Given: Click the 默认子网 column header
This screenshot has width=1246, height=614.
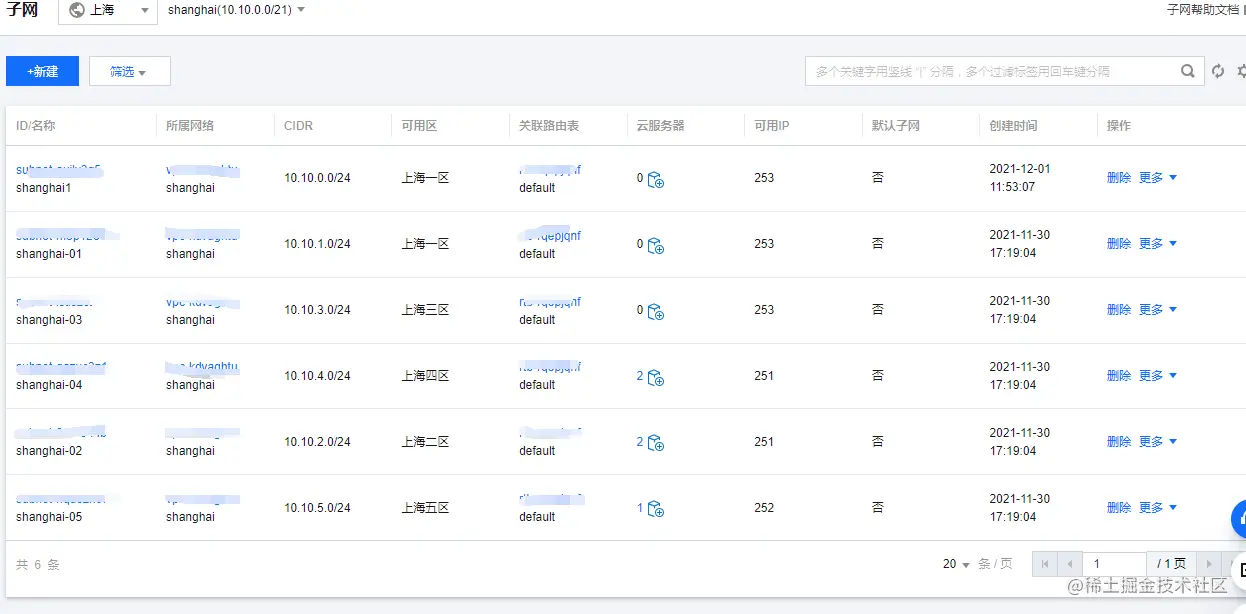Looking at the screenshot, I should pos(896,126).
